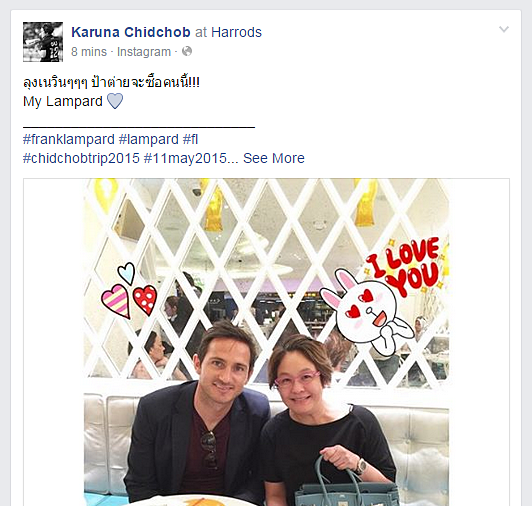
Task: Click the Karuna Chidchob name link
Action: (x=131, y=32)
